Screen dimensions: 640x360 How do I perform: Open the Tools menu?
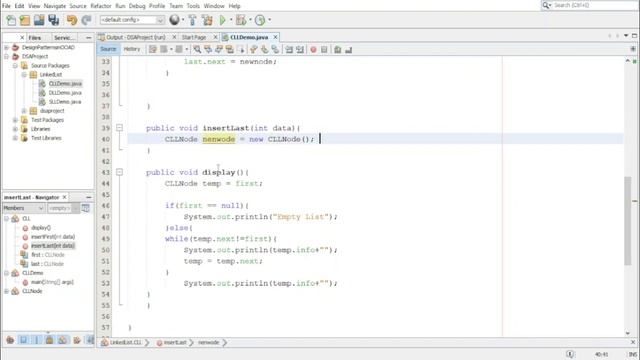193,6
